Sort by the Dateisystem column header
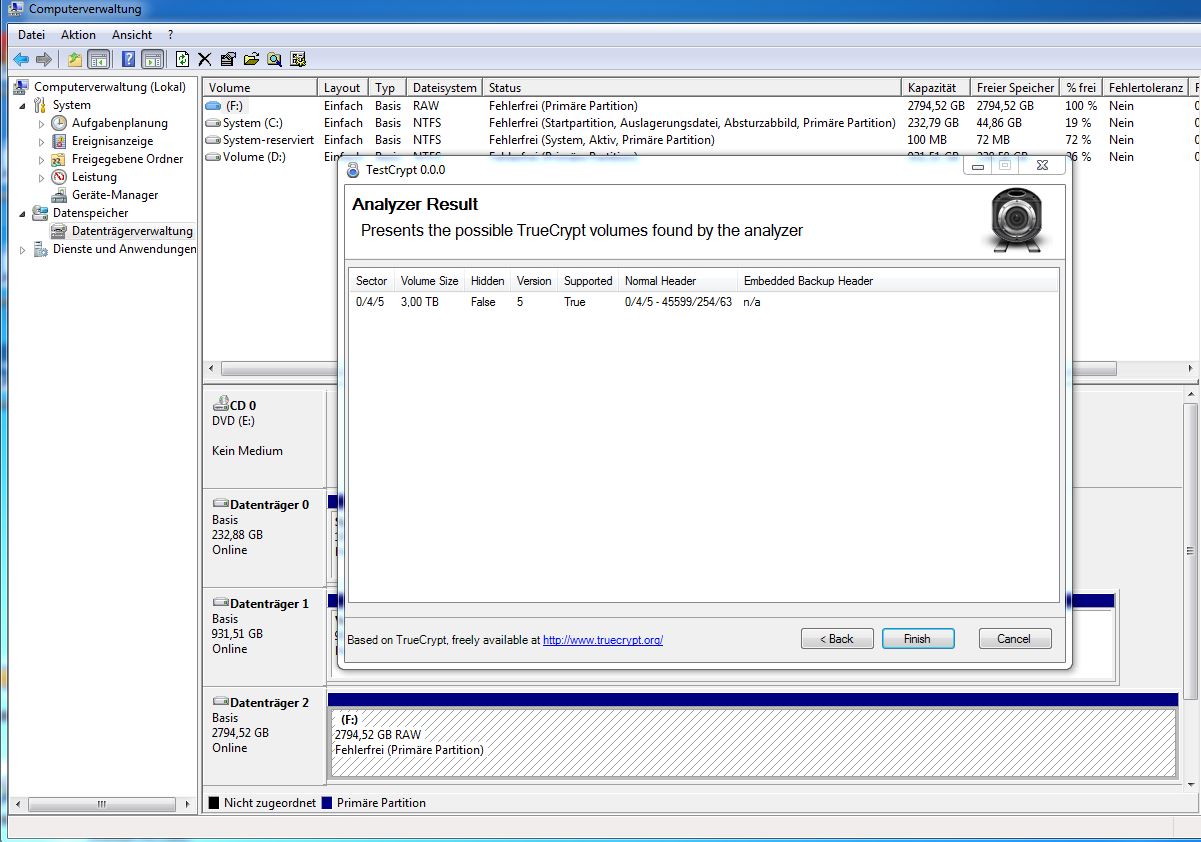The image size is (1201, 842). tap(445, 88)
